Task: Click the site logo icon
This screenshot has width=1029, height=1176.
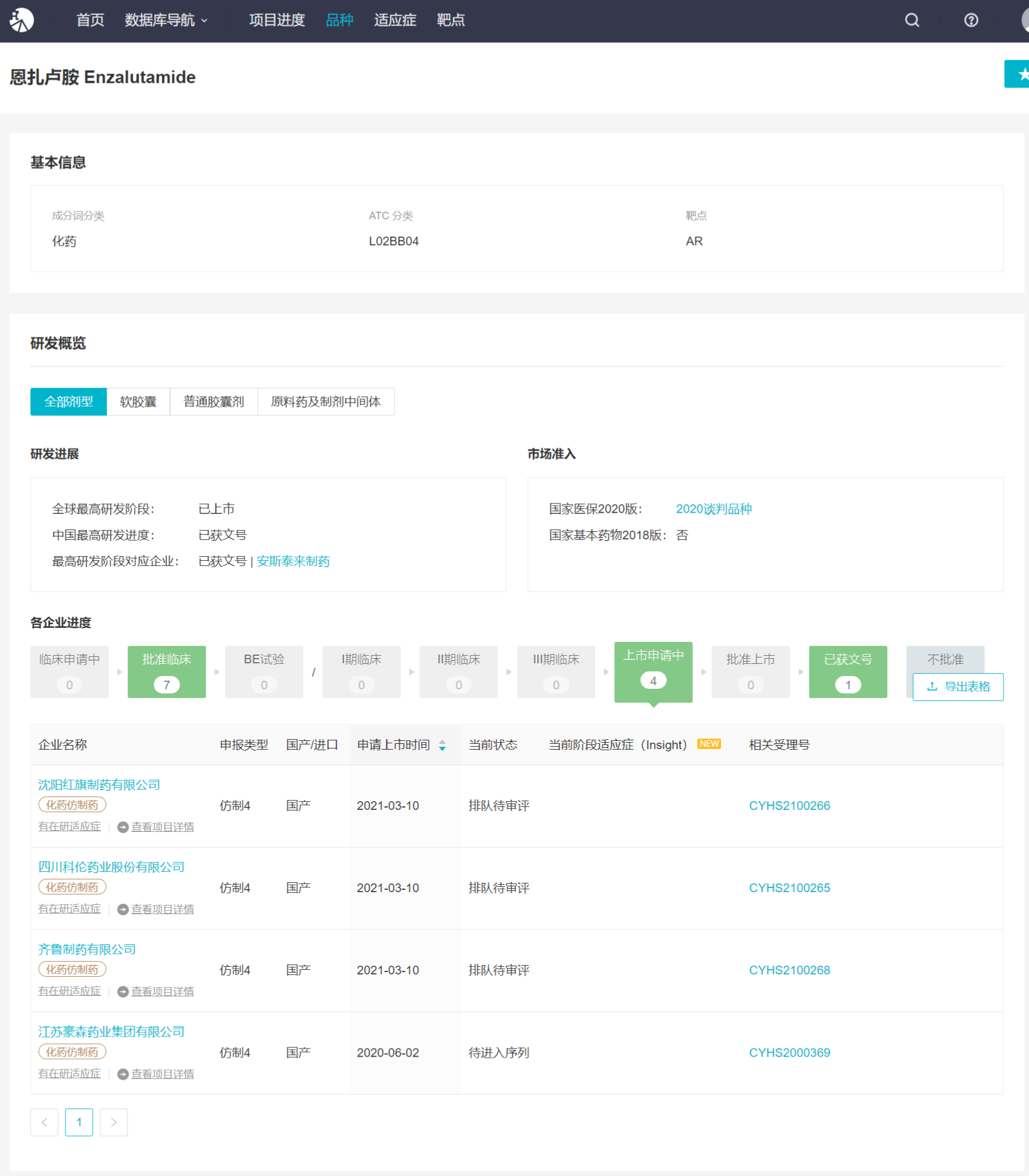Action: tap(21, 20)
